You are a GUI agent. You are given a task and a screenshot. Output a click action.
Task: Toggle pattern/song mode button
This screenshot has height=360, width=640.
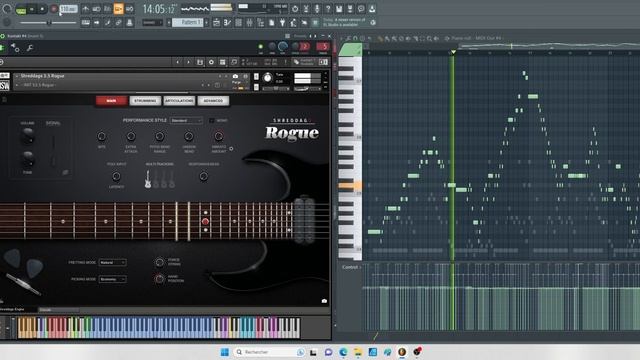click(x=21, y=9)
